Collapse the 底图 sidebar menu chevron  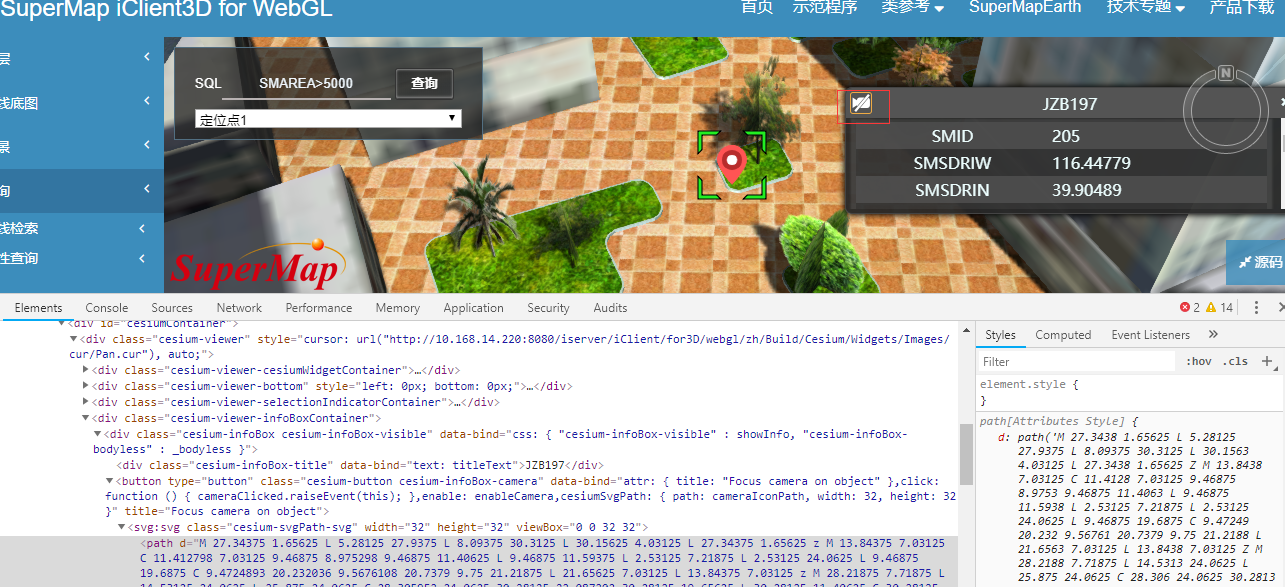click(x=146, y=102)
